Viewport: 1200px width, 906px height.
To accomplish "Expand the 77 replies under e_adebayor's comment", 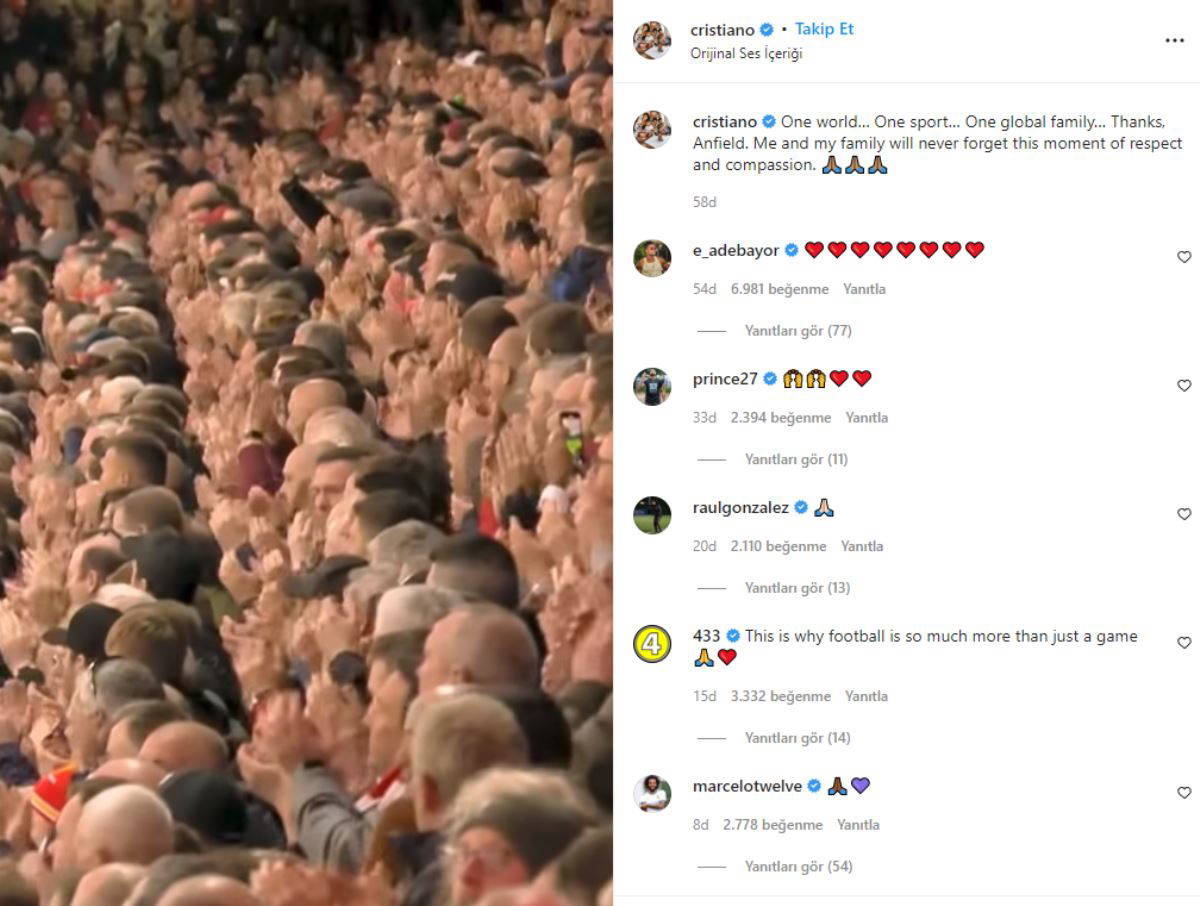I will click(x=798, y=331).
